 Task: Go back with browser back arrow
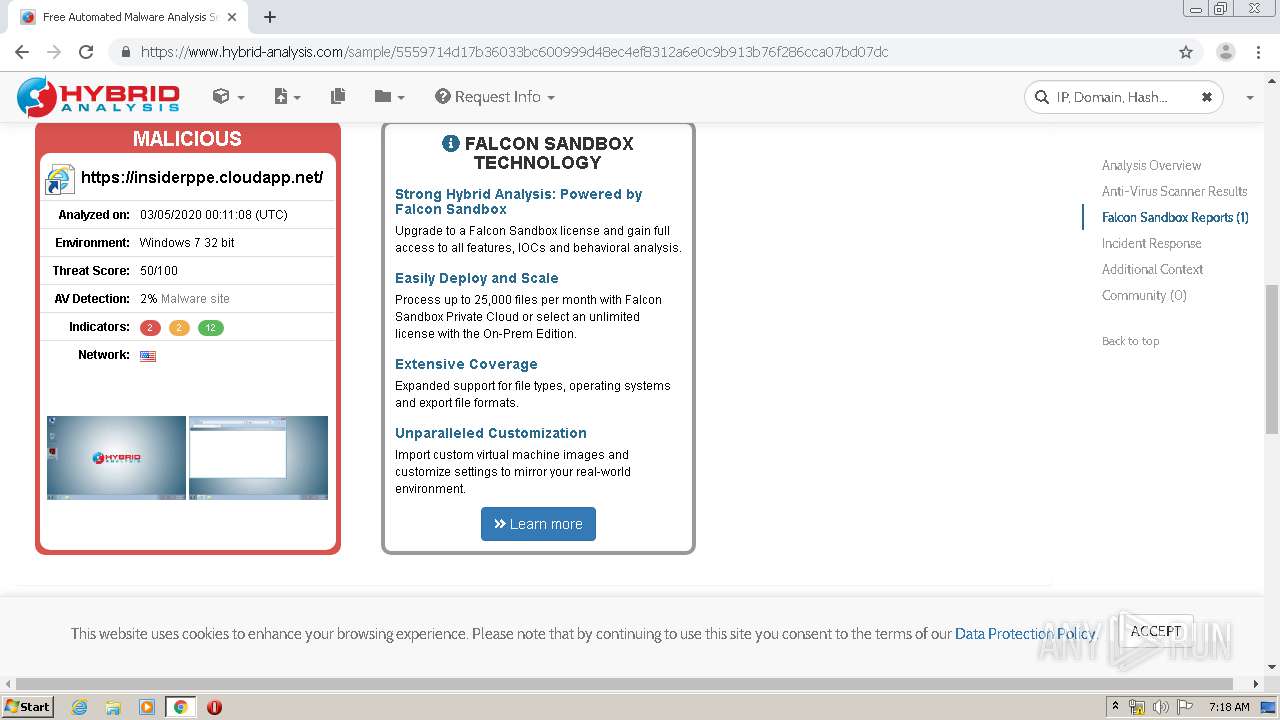tap(22, 52)
